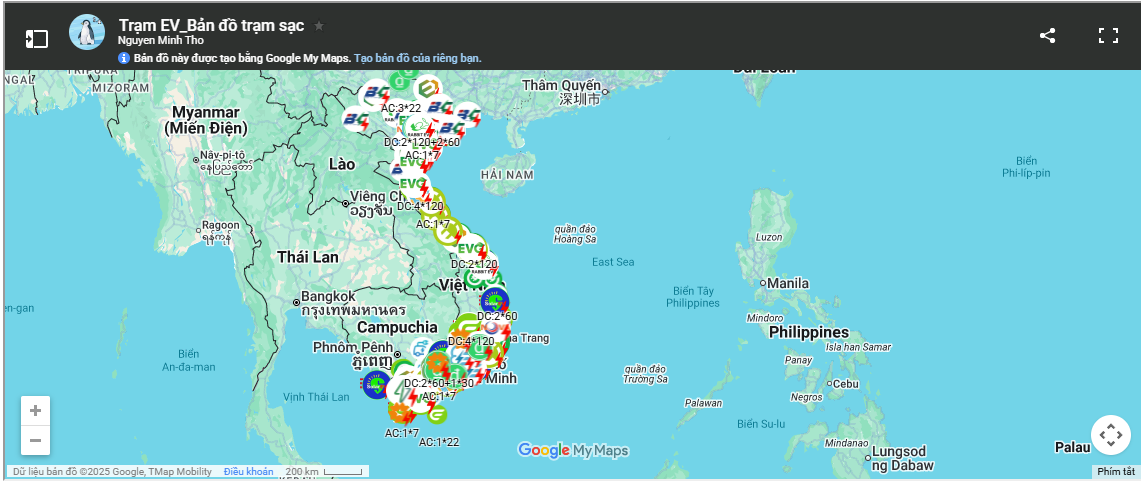Image resolution: width=1141 pixels, height=481 pixels.
Task: Select large green F marker above DC:4*120
Action: (x=465, y=326)
